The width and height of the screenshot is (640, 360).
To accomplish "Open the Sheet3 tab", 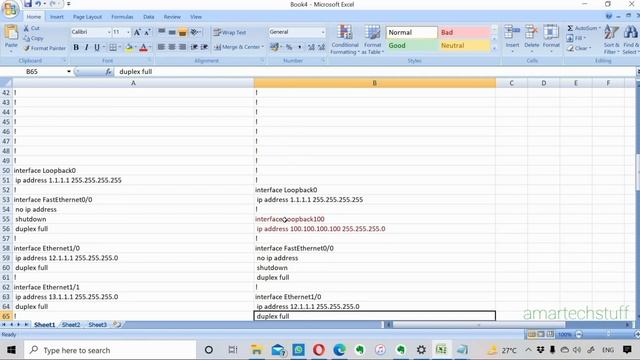I will point(98,324).
